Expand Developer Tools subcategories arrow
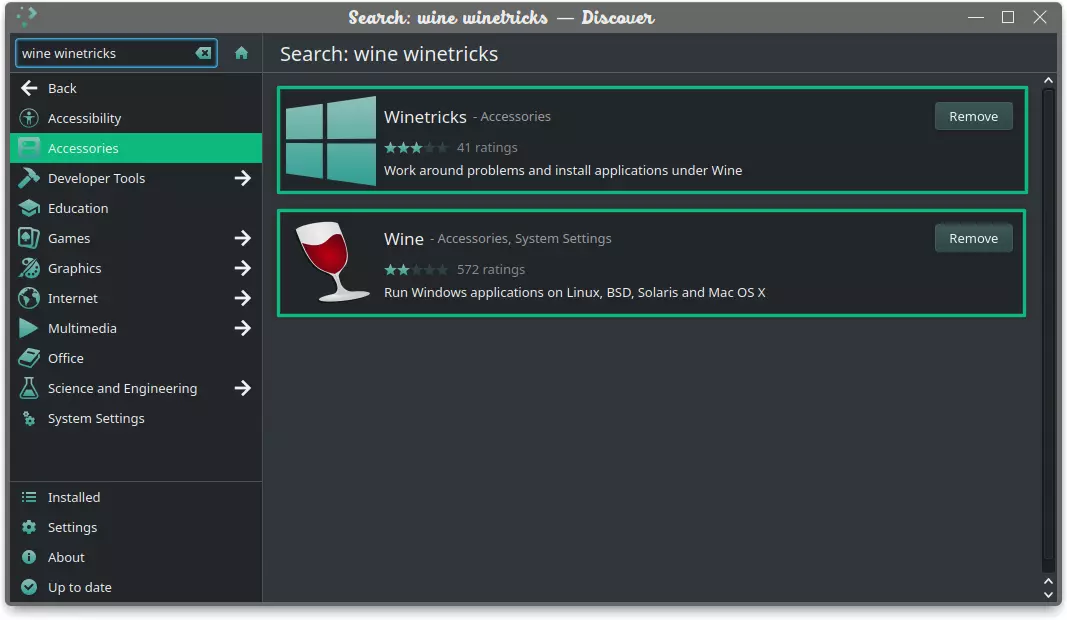1067x620 pixels. [242, 178]
